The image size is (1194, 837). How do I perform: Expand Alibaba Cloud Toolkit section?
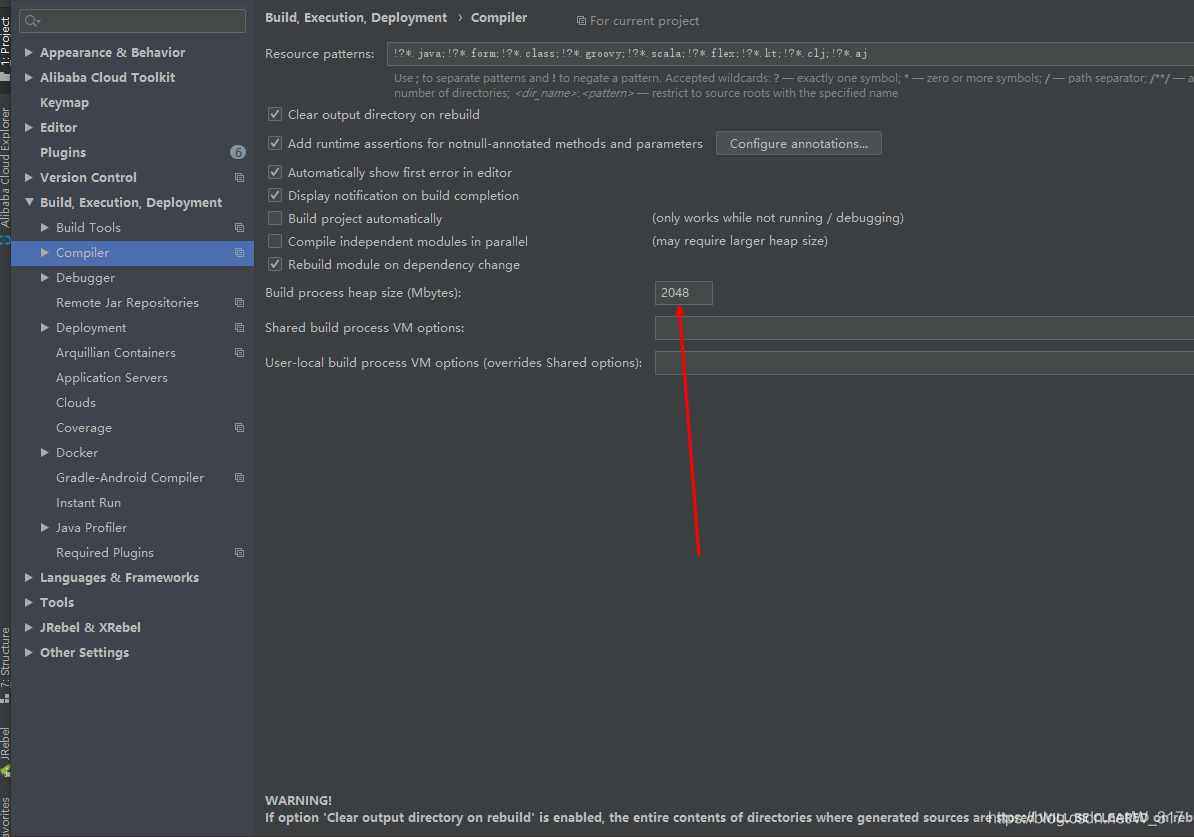29,78
